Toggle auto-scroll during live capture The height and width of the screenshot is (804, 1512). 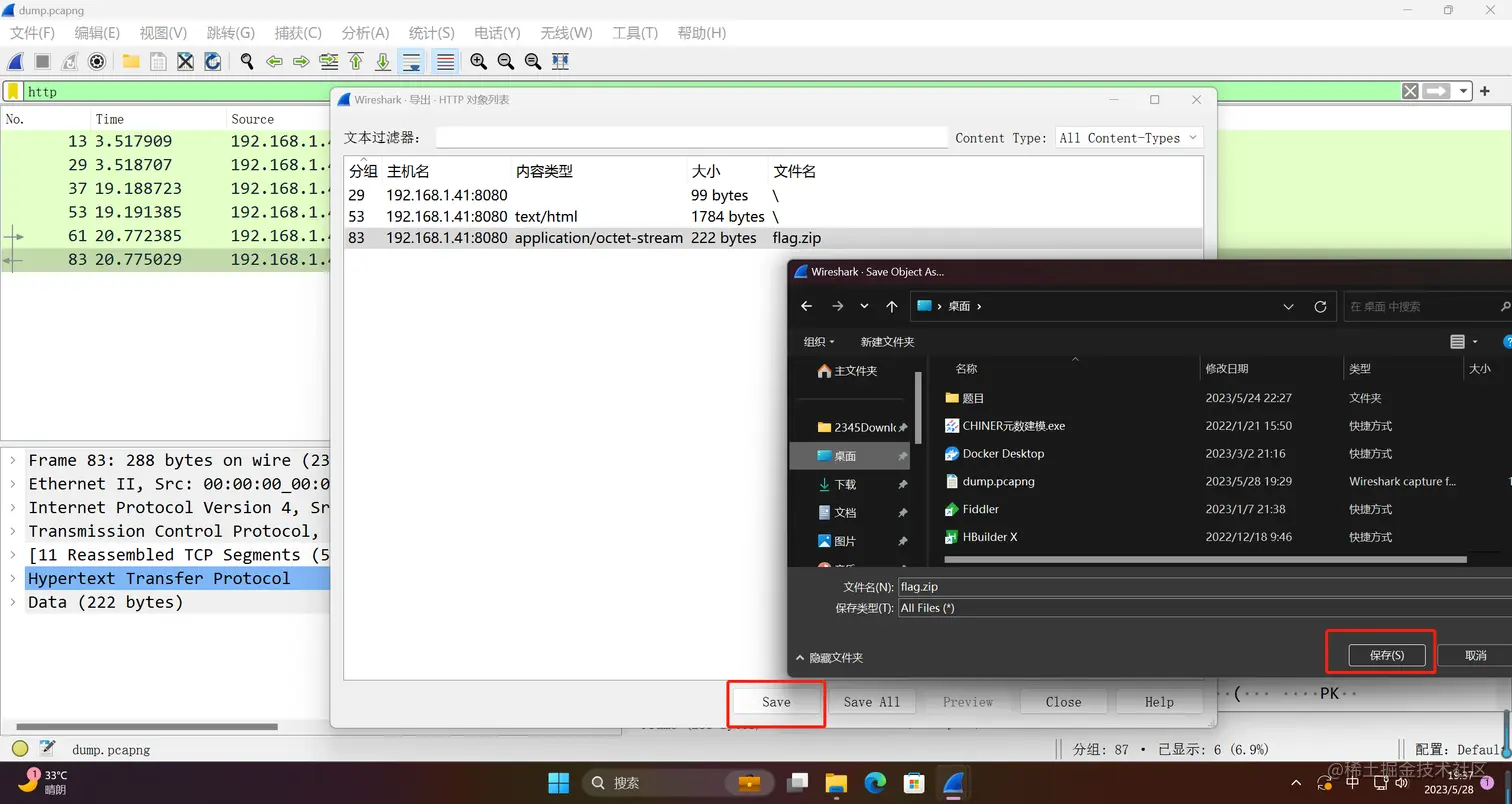coord(410,62)
